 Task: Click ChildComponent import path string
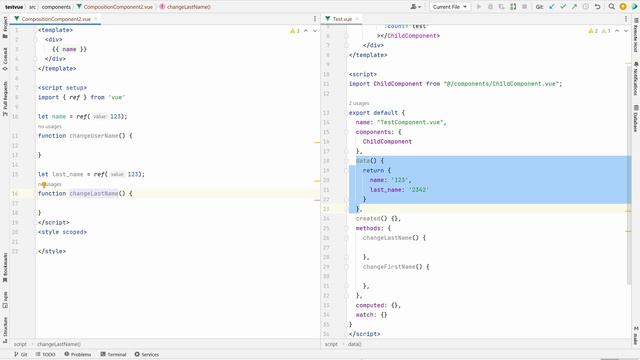(502, 84)
